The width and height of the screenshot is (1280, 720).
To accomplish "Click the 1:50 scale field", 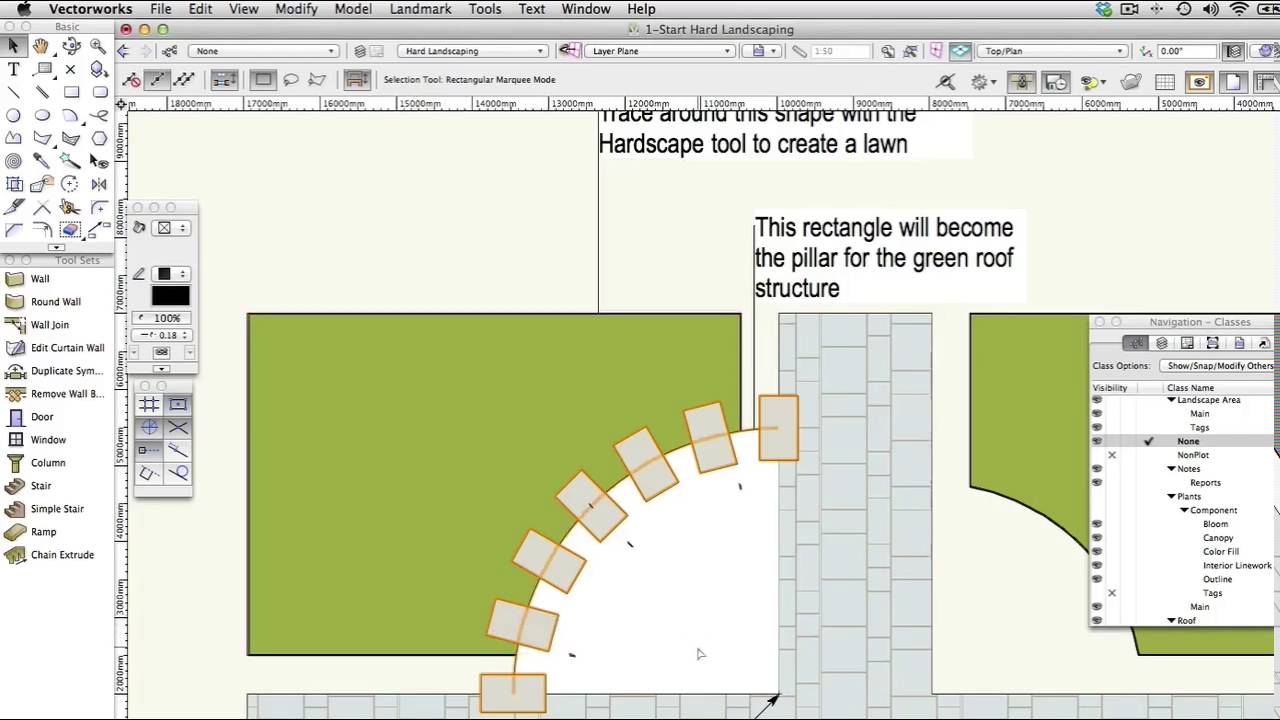I will [838, 51].
